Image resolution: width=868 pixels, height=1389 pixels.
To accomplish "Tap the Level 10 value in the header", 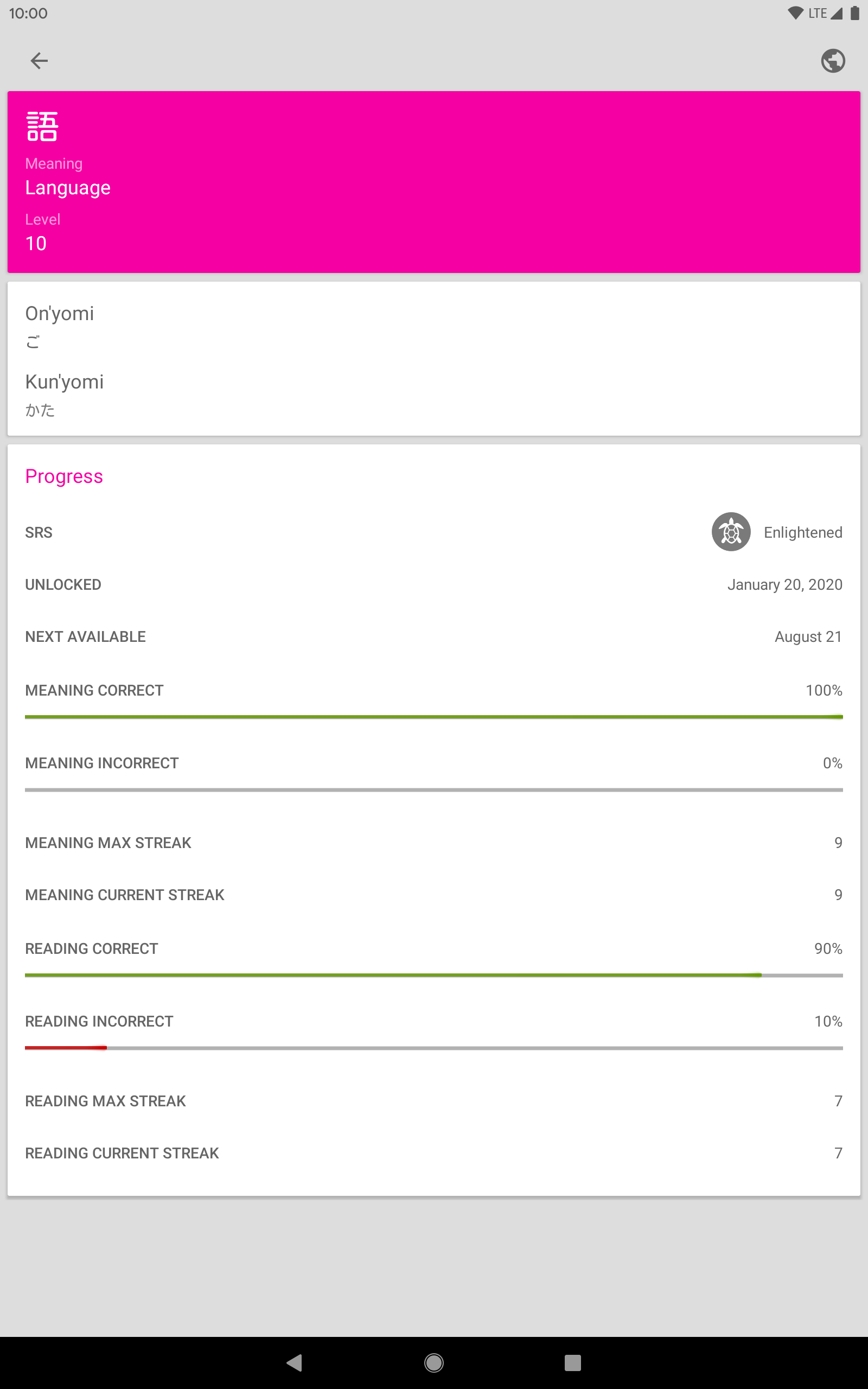I will [36, 244].
